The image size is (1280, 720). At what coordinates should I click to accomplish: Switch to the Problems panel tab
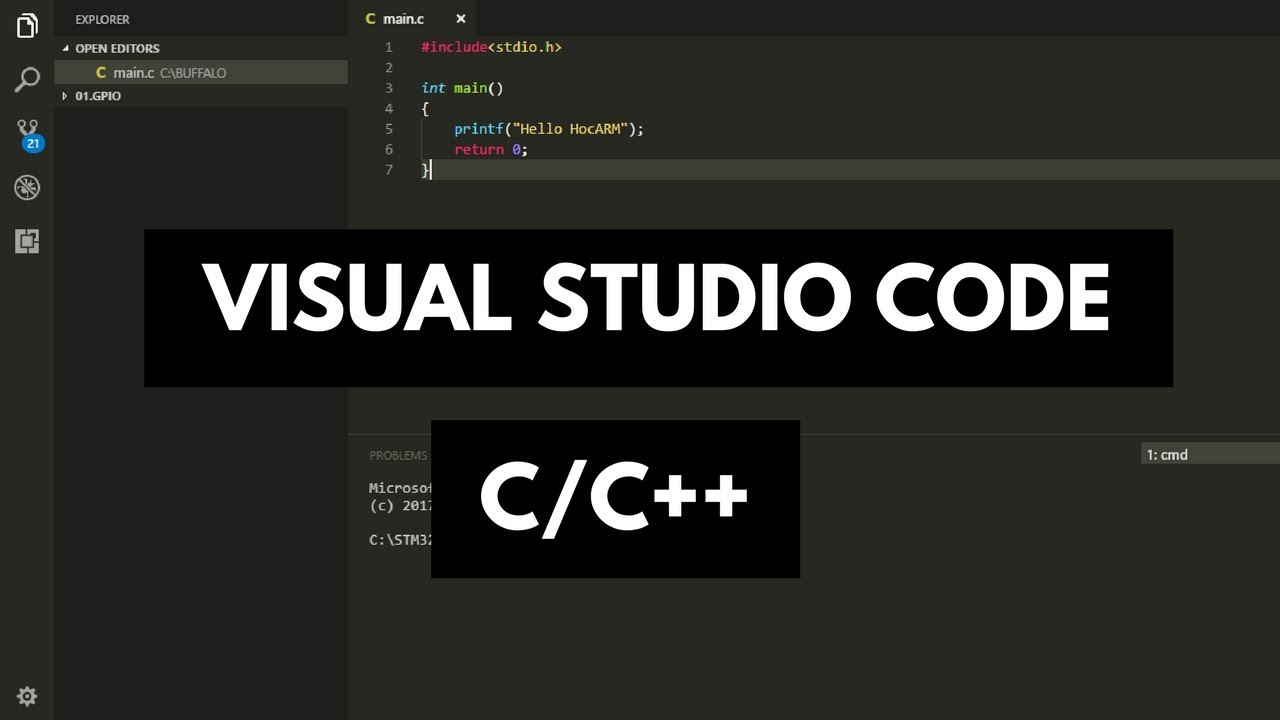point(398,455)
